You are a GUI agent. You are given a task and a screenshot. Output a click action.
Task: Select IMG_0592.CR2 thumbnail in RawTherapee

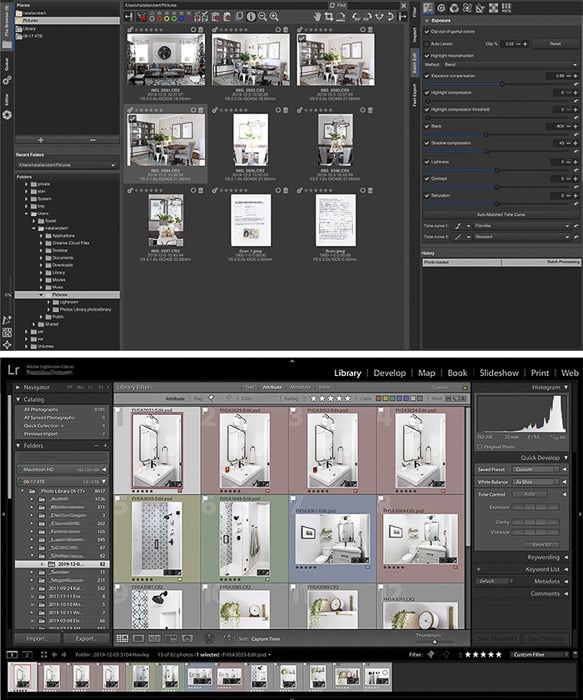click(x=250, y=60)
